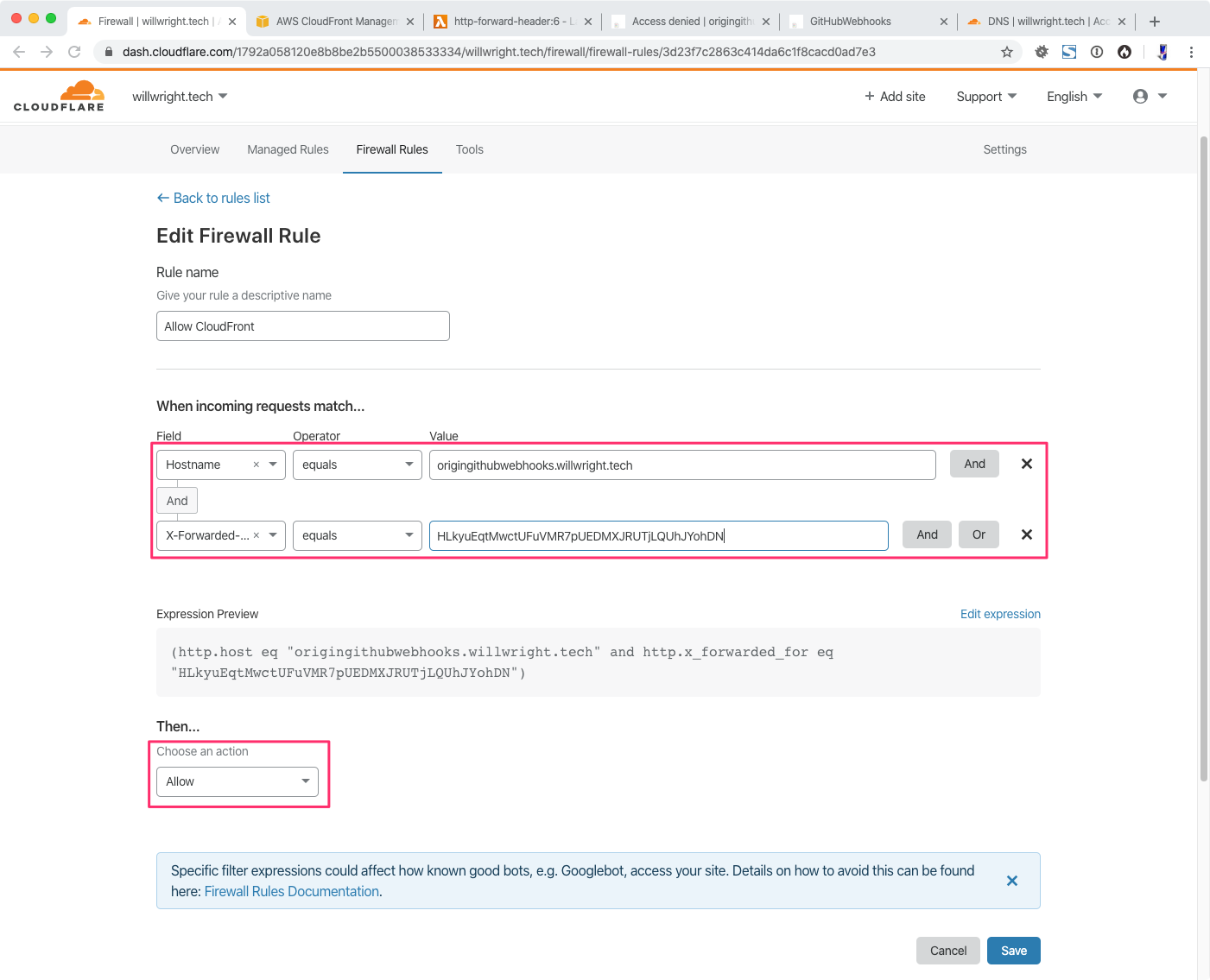Bookmark this page with the star icon

(x=1007, y=52)
